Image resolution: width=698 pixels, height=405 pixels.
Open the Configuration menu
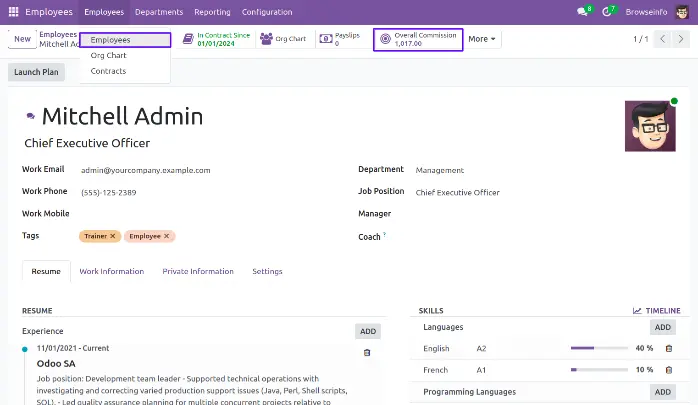coord(267,12)
